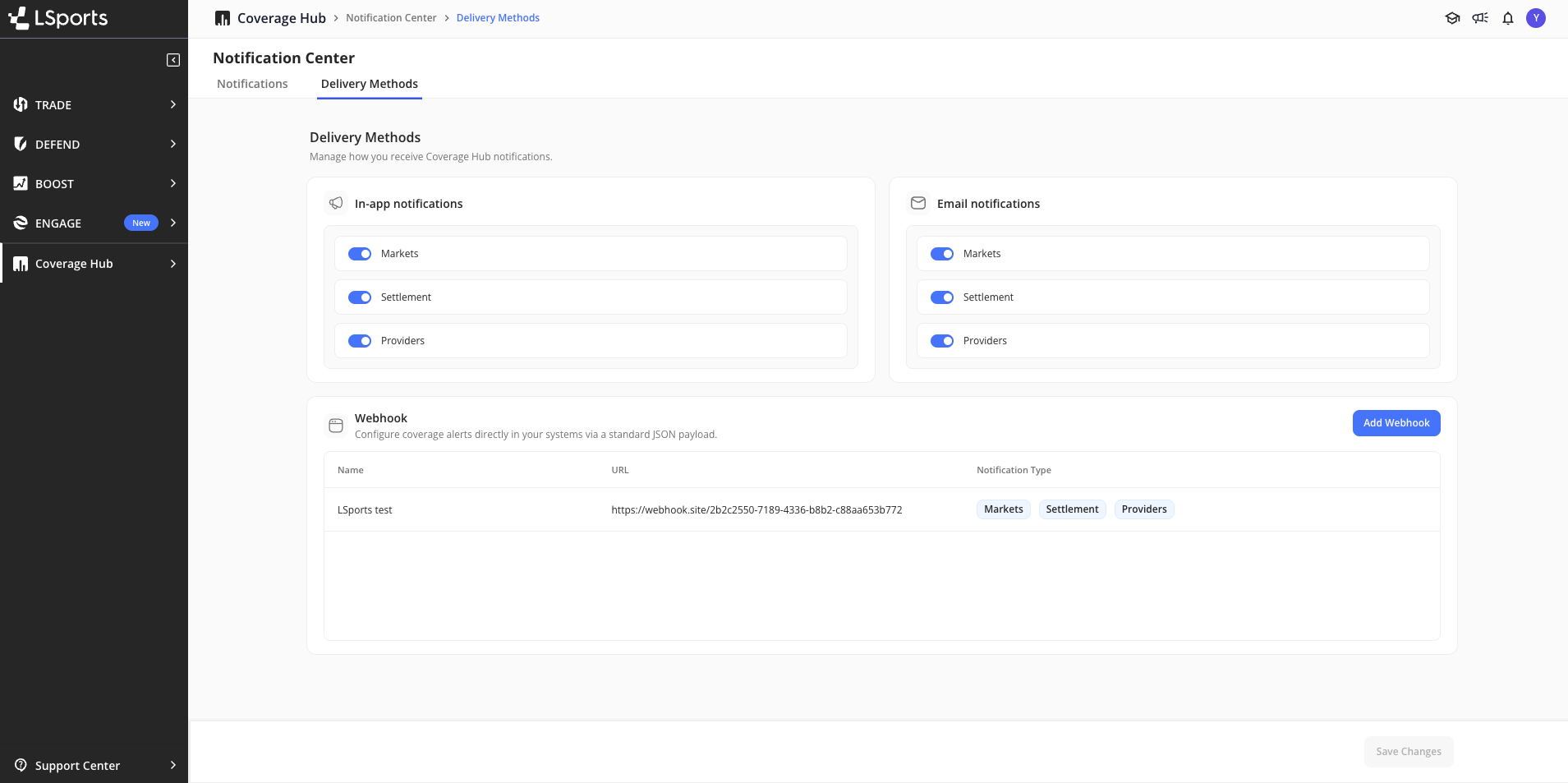Screen dimensions: 1568x783
Task: Click the webhook.site URL cell
Action: coord(756,510)
